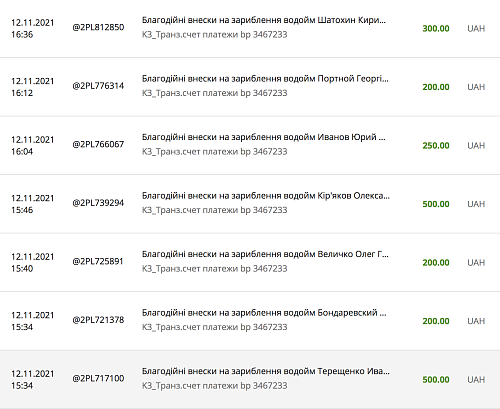500x409 pixels.
Task: Select transaction ID @2PL776314
Action: point(98,86)
